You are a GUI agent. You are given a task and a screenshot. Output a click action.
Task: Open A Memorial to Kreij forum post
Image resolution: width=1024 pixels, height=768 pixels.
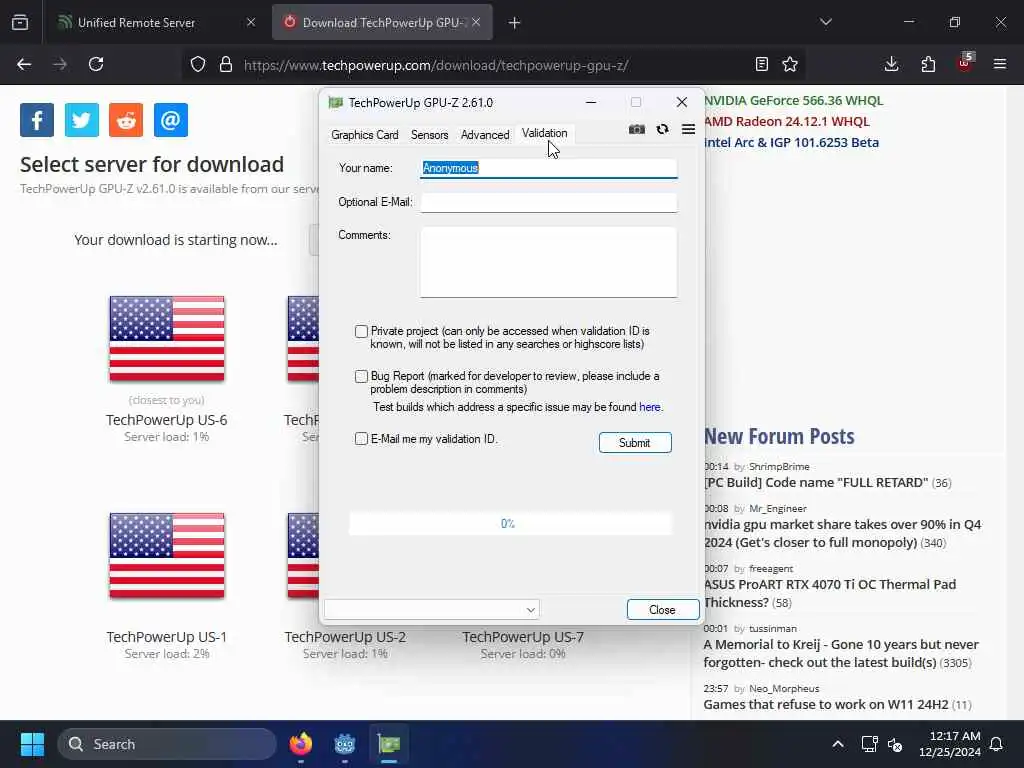(x=841, y=653)
